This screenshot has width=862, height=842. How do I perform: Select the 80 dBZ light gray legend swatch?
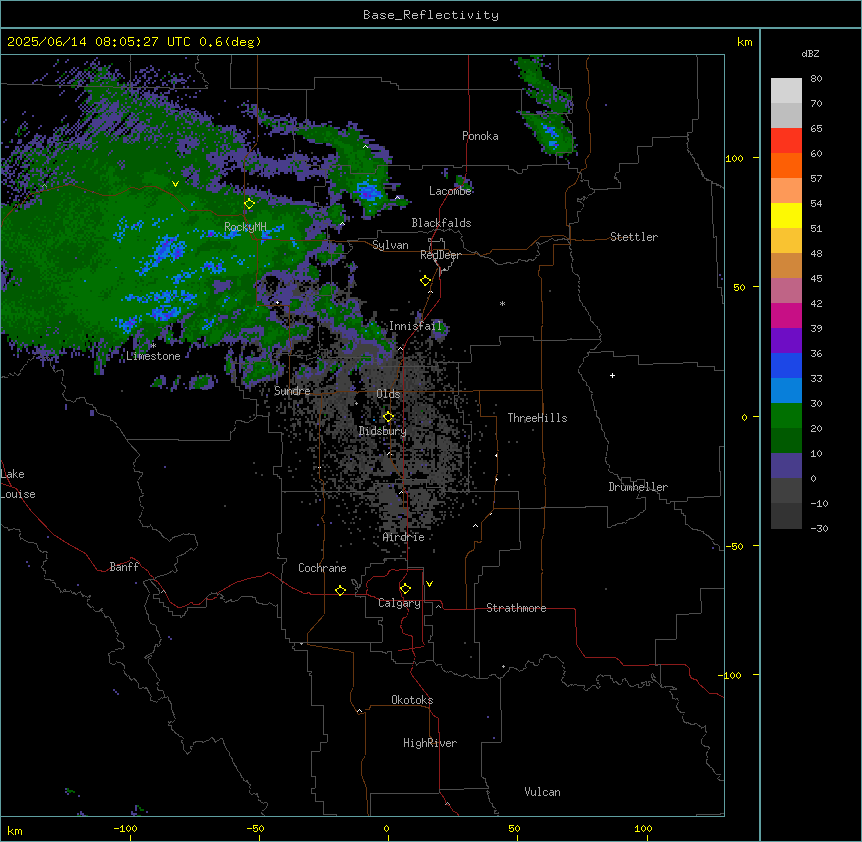pyautogui.click(x=786, y=91)
